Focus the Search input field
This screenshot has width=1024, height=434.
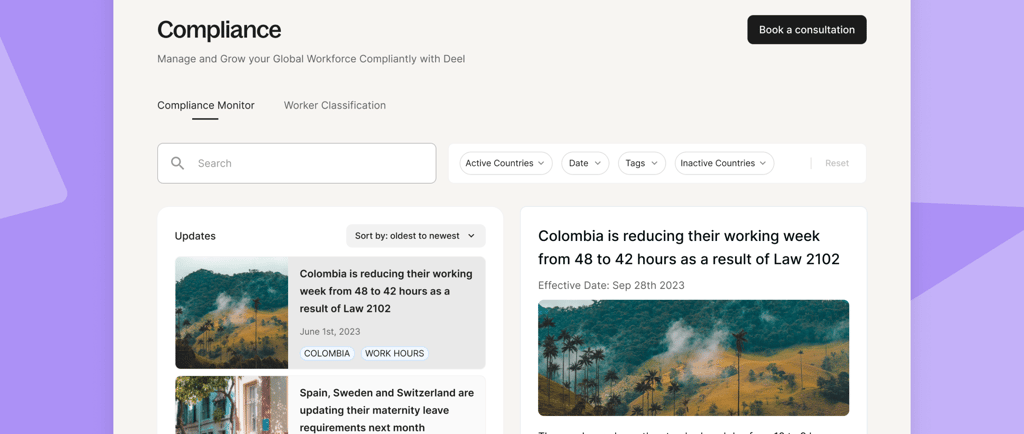[x=310, y=163]
